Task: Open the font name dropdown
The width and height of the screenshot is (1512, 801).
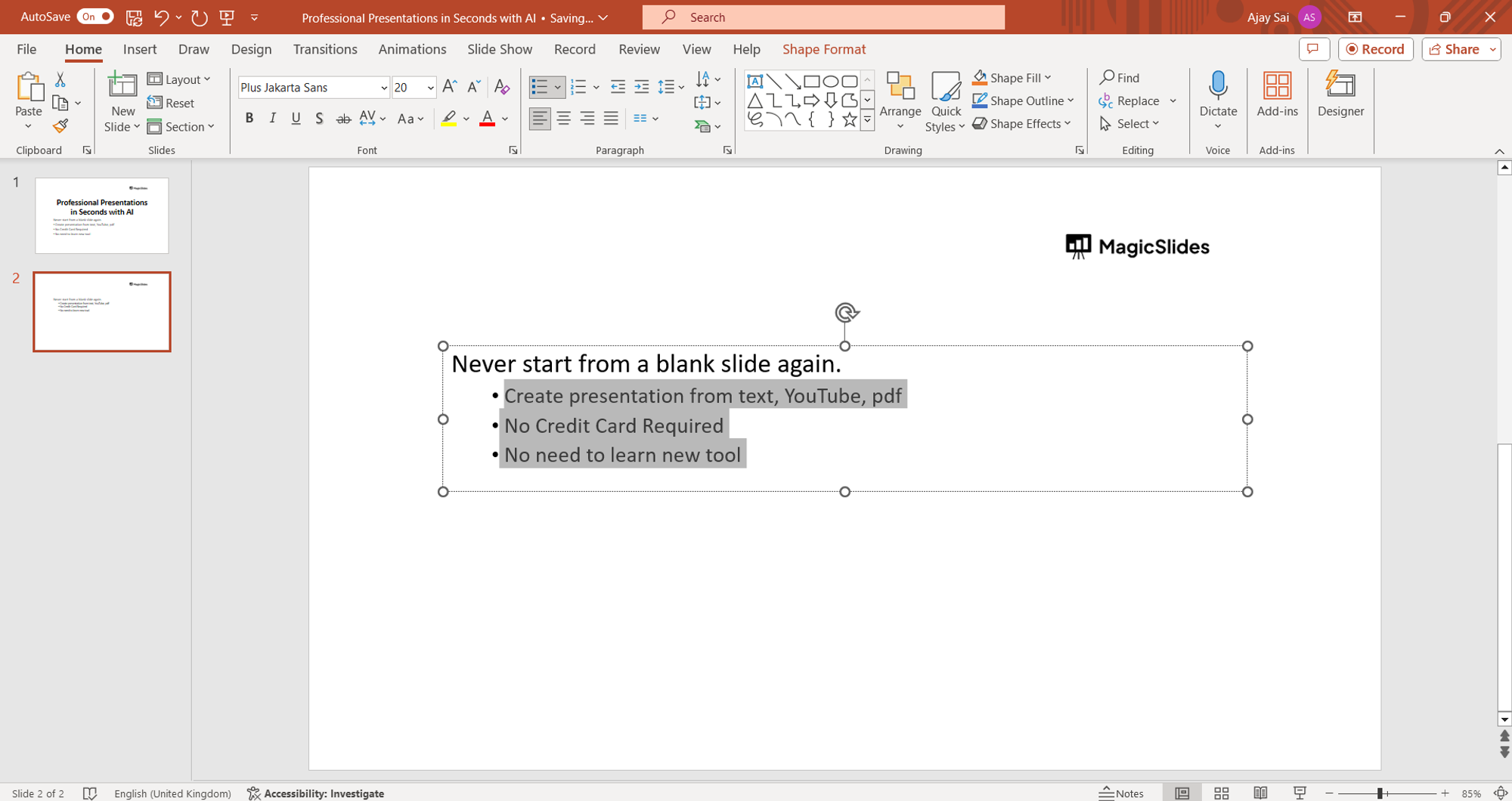Action: 383,88
